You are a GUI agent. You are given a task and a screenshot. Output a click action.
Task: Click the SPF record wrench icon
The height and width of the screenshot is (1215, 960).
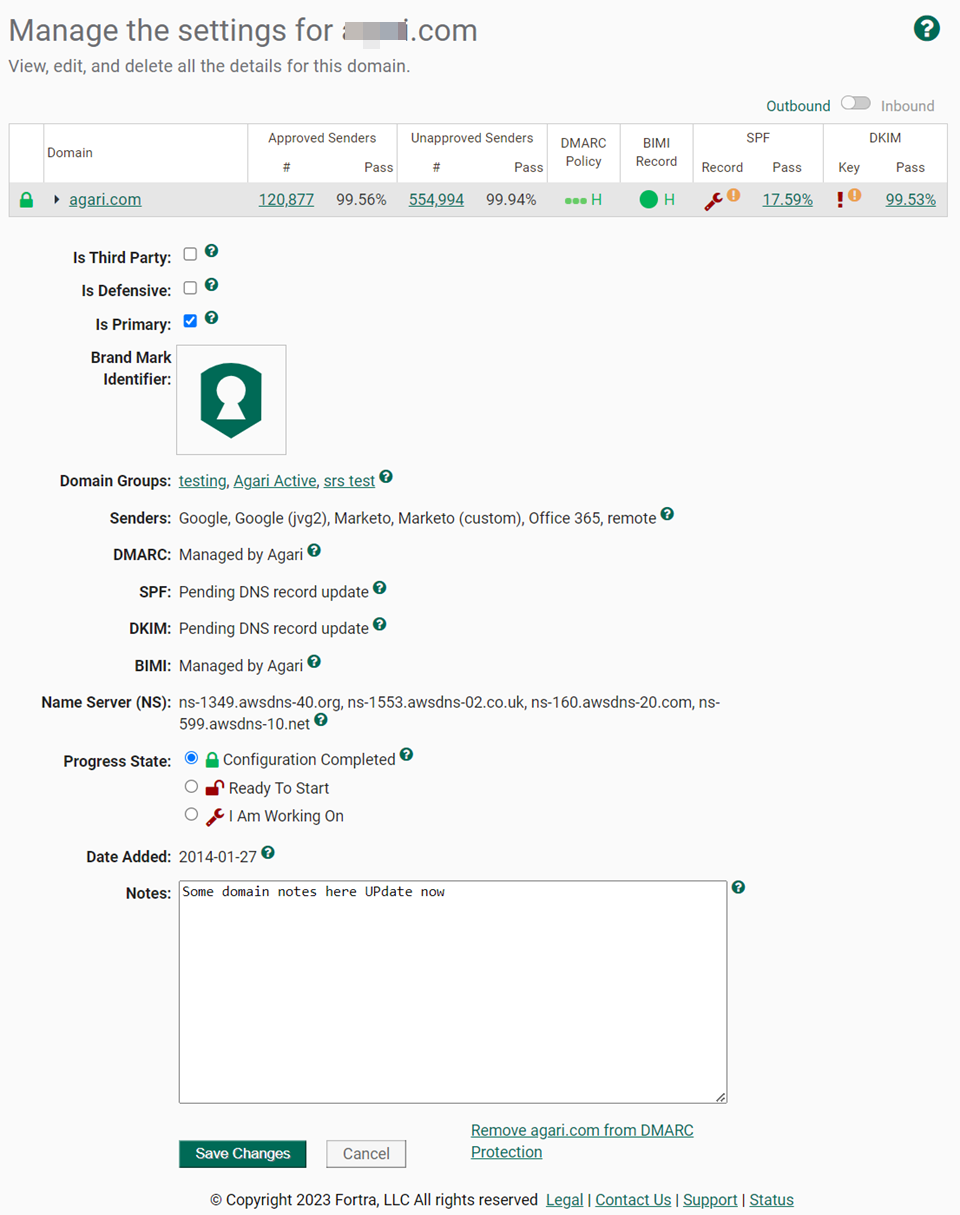pyautogui.click(x=713, y=200)
